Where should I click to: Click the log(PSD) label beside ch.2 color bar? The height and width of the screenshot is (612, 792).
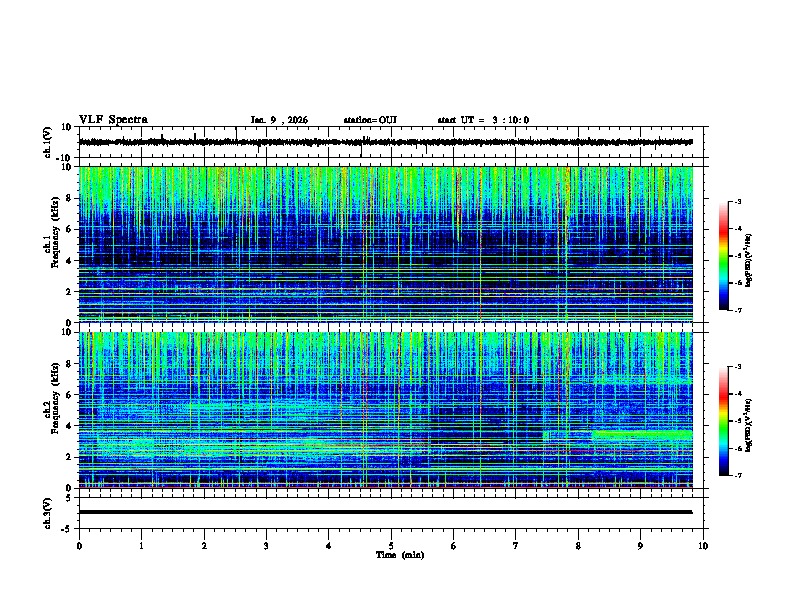click(x=749, y=426)
